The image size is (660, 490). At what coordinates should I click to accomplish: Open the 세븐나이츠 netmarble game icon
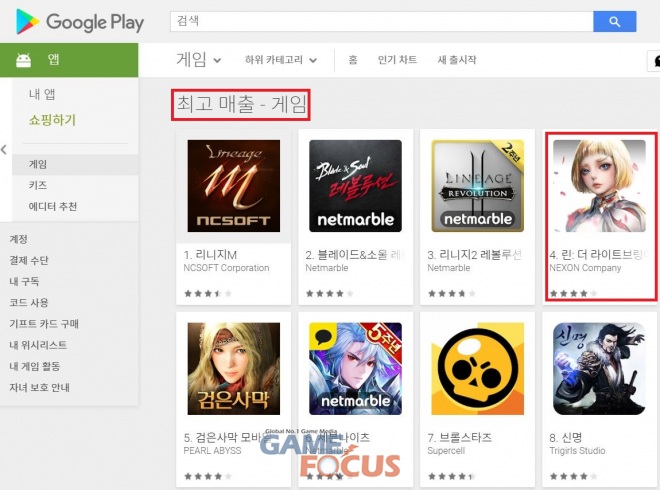(x=355, y=369)
